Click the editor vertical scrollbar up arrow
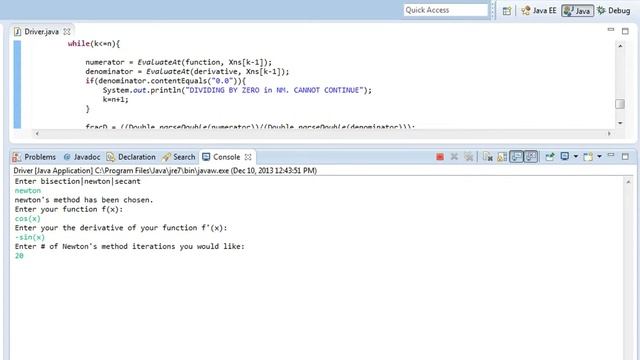The image size is (640, 360). pyautogui.click(x=620, y=46)
